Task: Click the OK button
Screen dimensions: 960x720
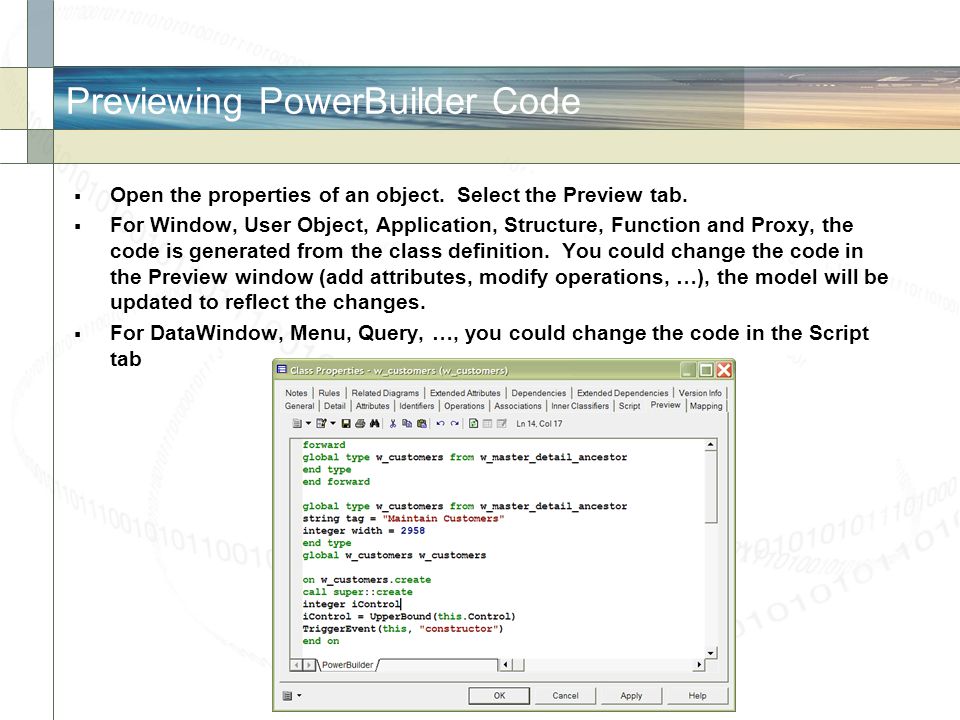Action: 499,696
